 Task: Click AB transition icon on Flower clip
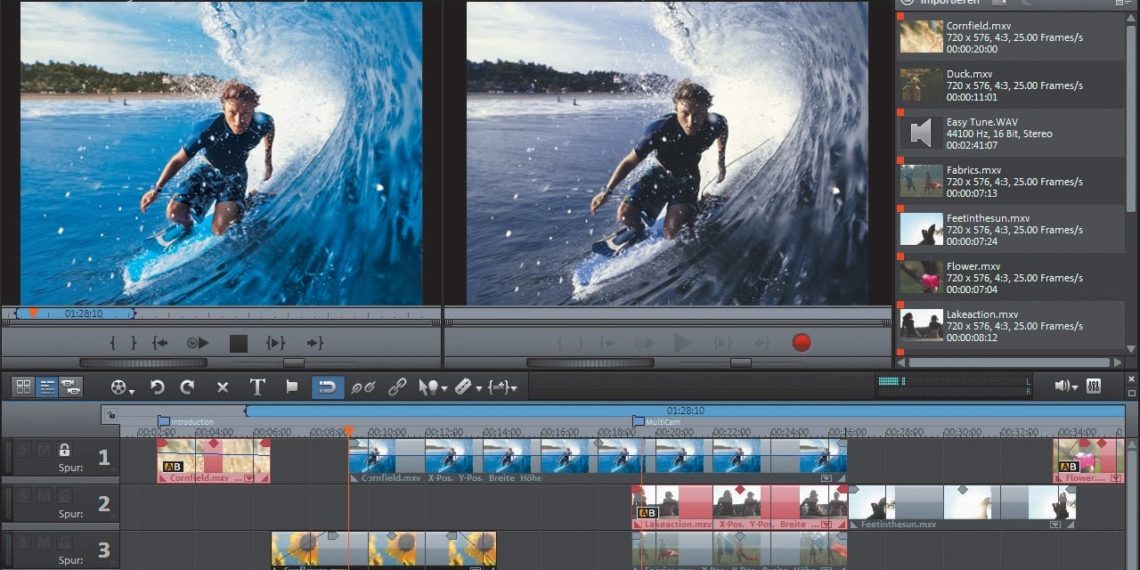[x=1069, y=467]
